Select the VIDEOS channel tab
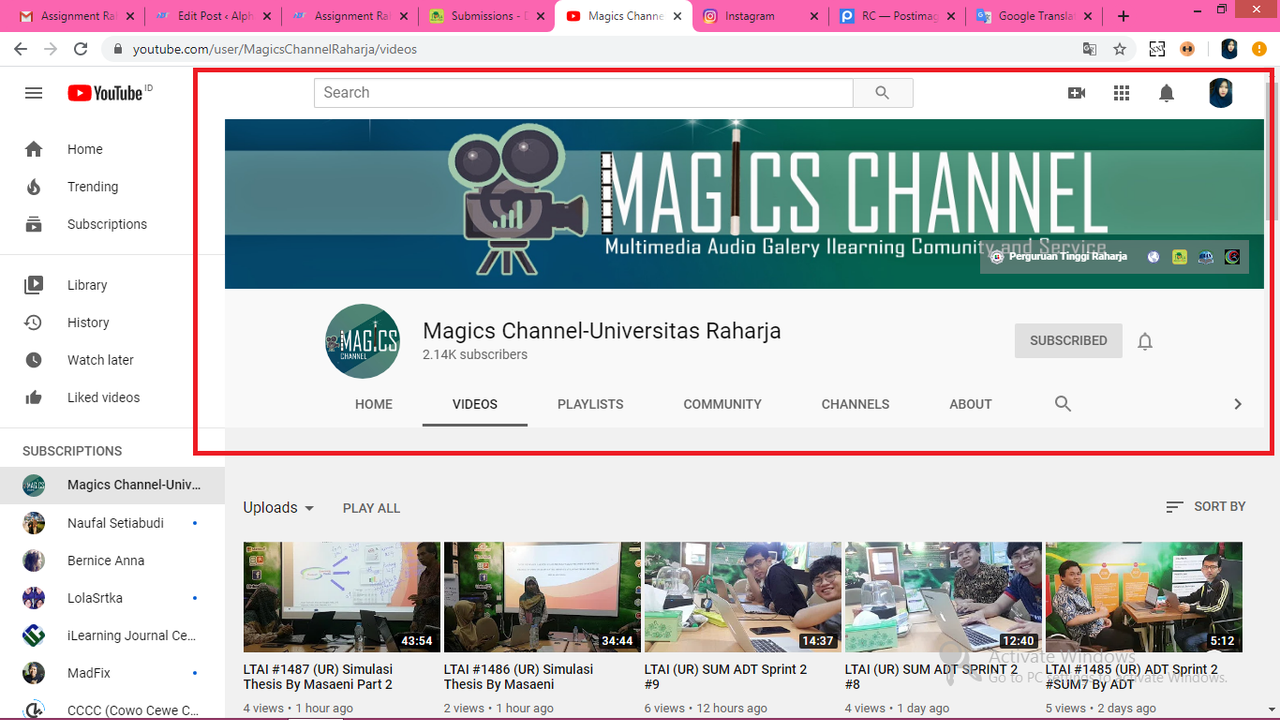The width and height of the screenshot is (1280, 720). [x=475, y=404]
